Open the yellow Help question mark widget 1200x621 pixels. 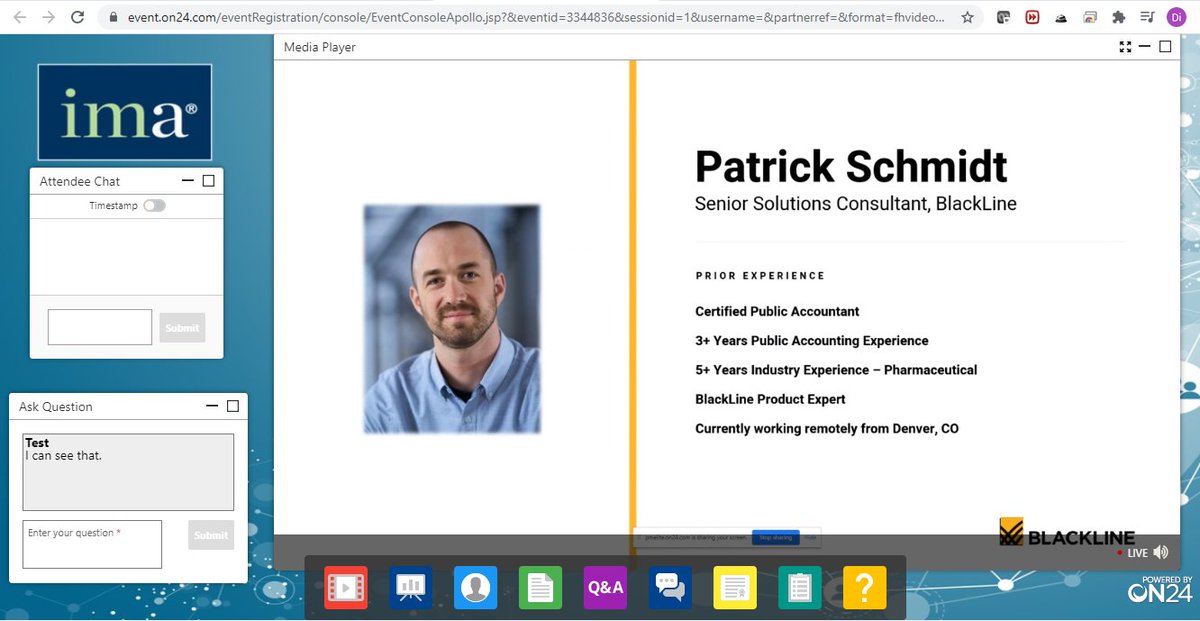(x=865, y=588)
